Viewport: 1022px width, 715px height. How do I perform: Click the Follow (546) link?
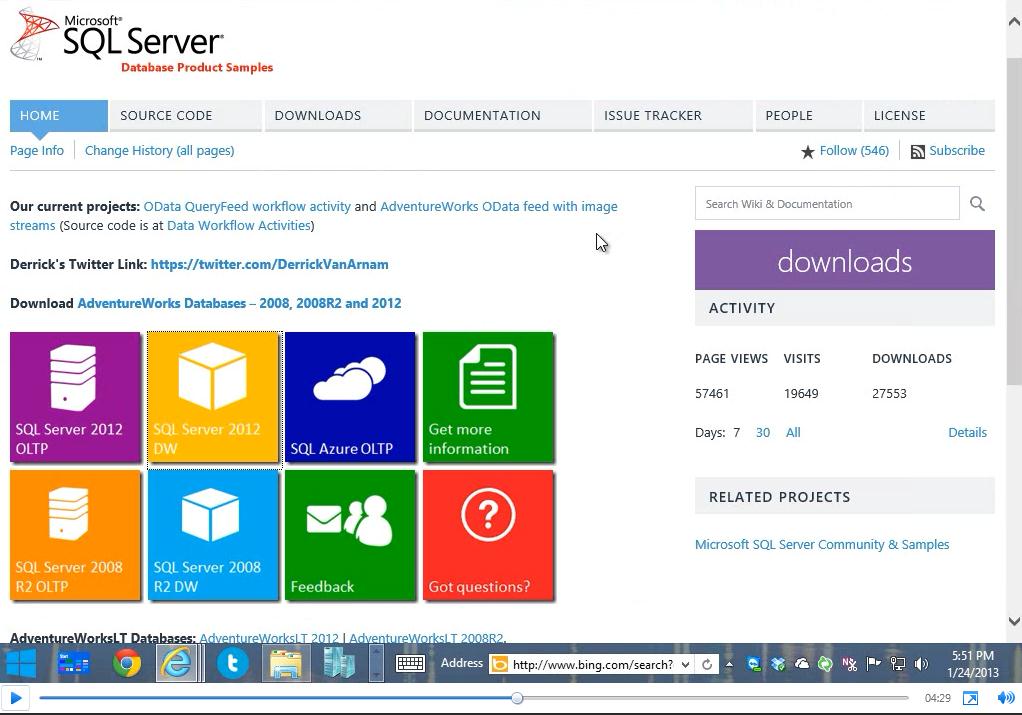[854, 151]
